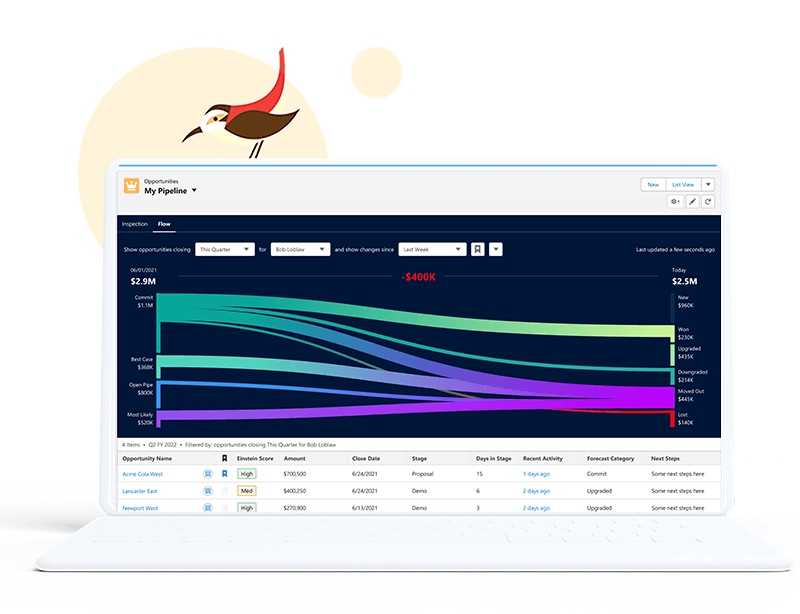Click the pencil edit icon
Viewport: 800px width, 614px height.
point(692,202)
